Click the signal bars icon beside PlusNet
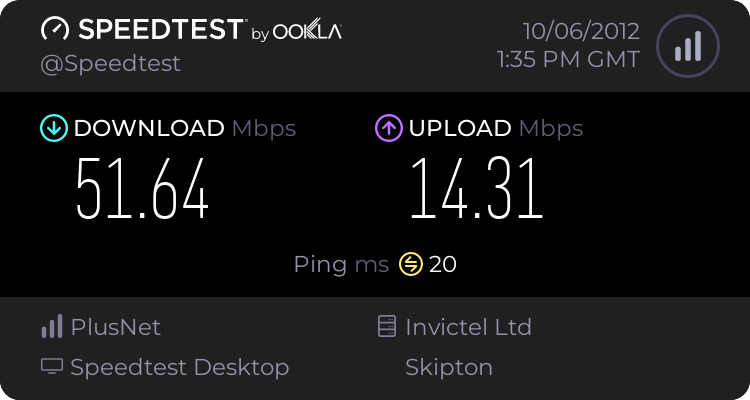Viewport: 750px width, 400px height. (52, 327)
